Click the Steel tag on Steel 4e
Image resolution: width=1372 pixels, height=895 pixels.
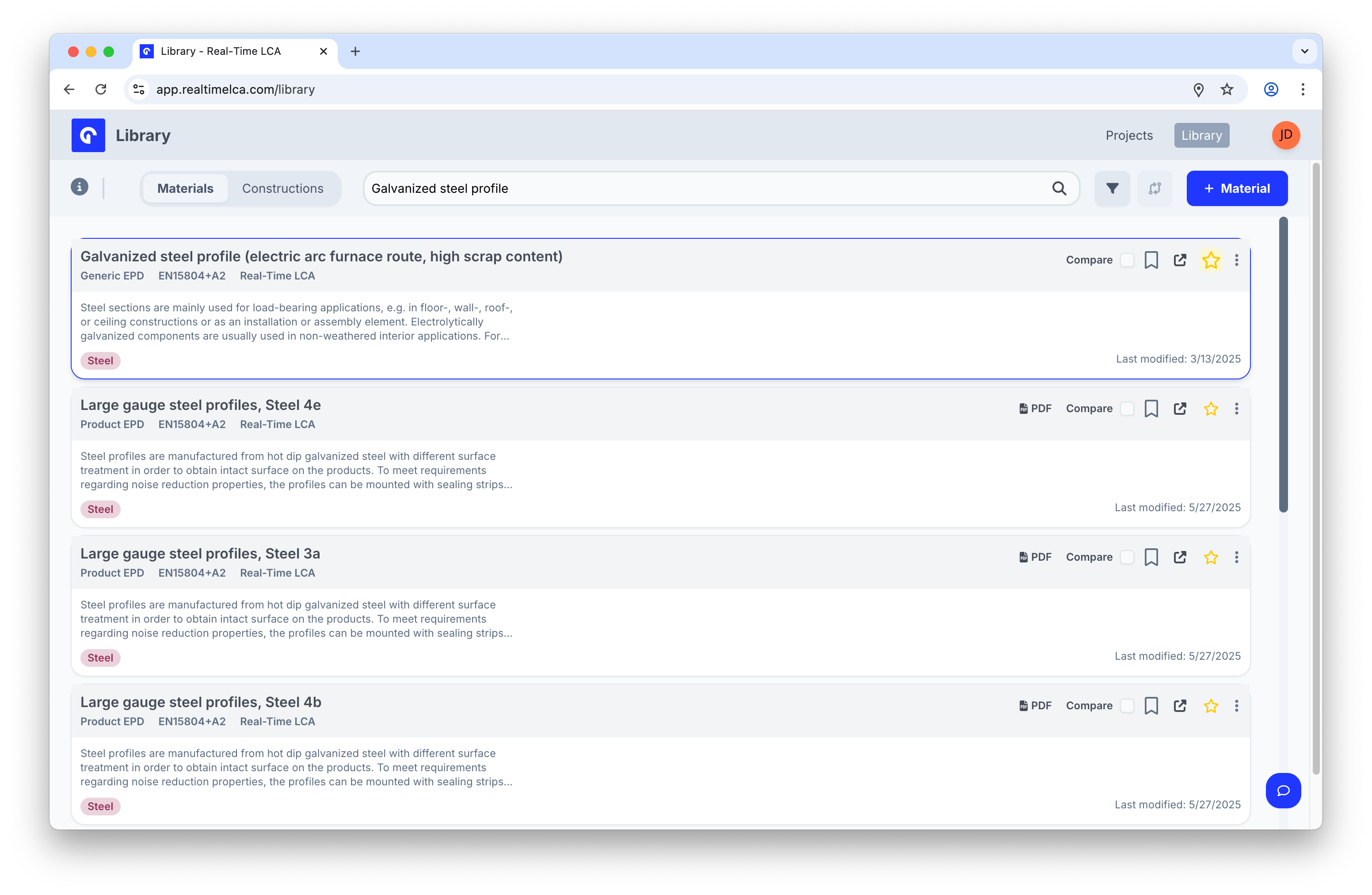click(x=100, y=510)
